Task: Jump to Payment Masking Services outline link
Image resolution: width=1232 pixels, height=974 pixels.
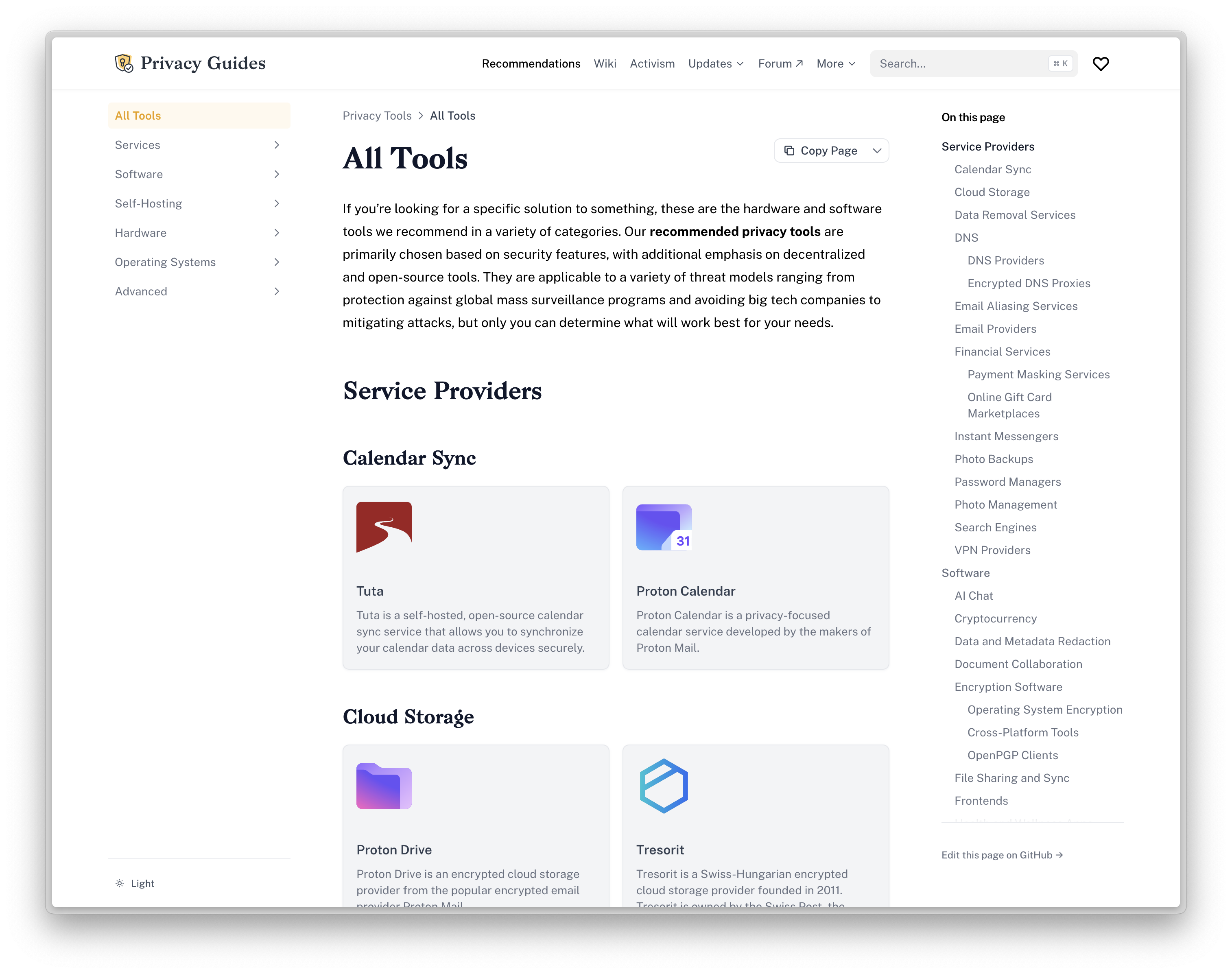Action: click(x=1039, y=375)
